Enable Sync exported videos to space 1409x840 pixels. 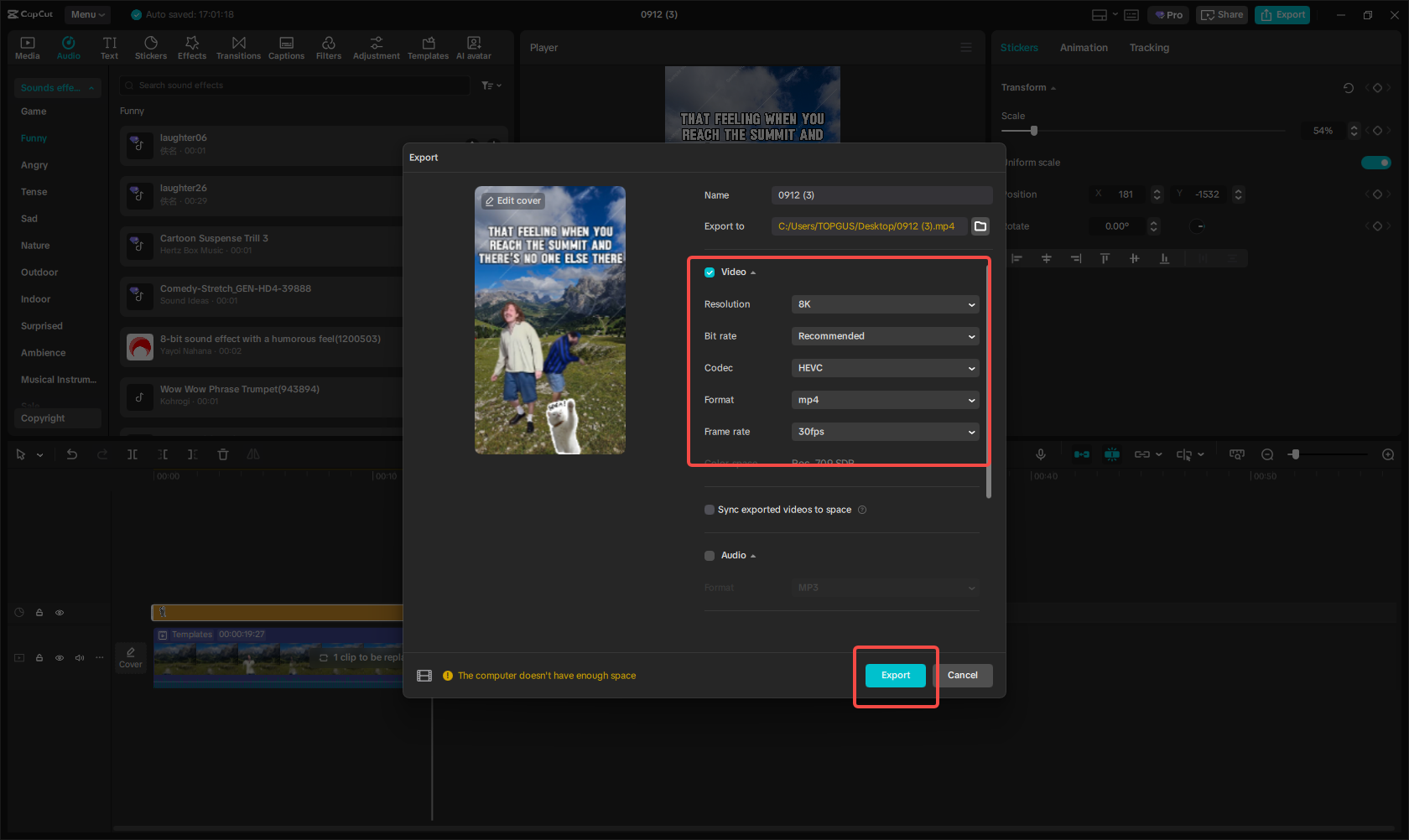[709, 509]
